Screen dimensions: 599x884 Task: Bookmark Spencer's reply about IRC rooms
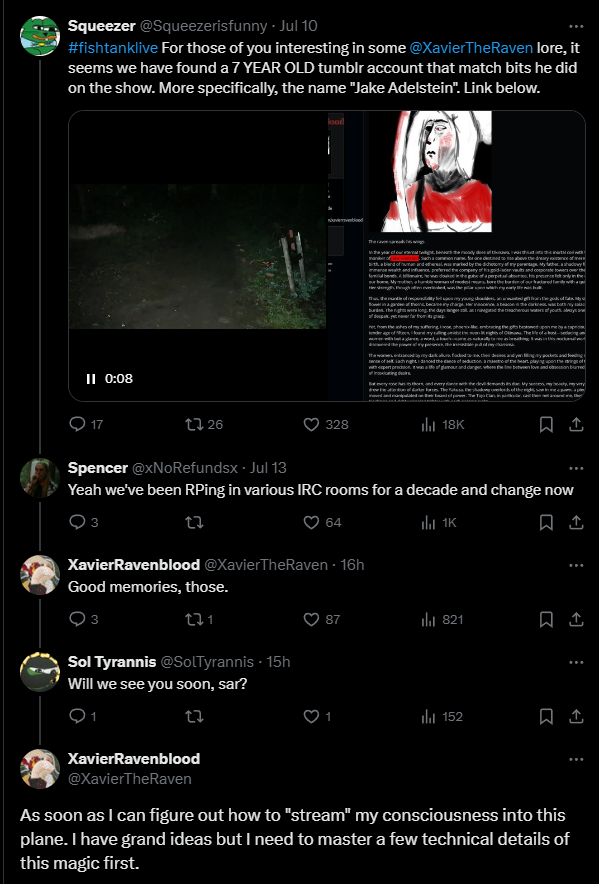point(546,523)
